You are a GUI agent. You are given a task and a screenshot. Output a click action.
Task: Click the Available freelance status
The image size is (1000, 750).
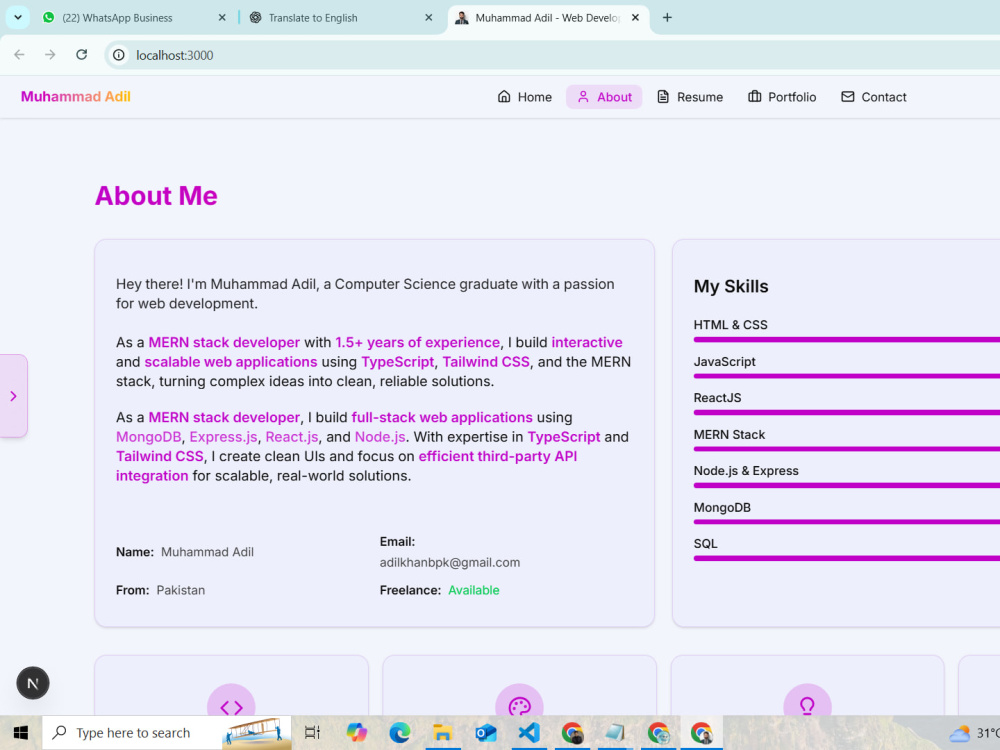click(474, 590)
